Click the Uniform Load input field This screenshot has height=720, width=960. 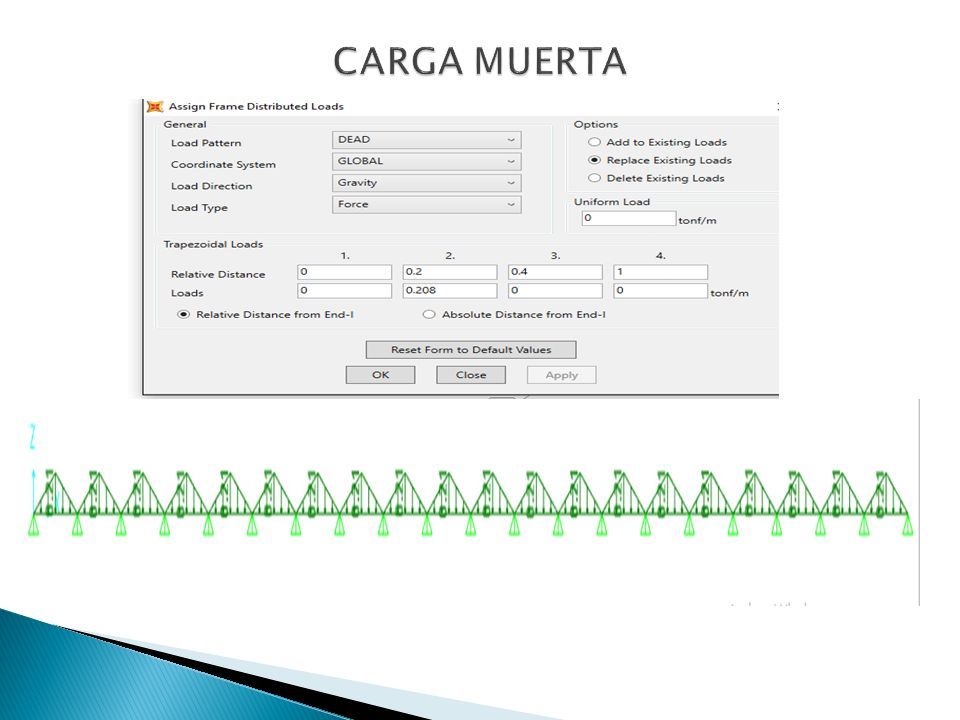click(629, 218)
